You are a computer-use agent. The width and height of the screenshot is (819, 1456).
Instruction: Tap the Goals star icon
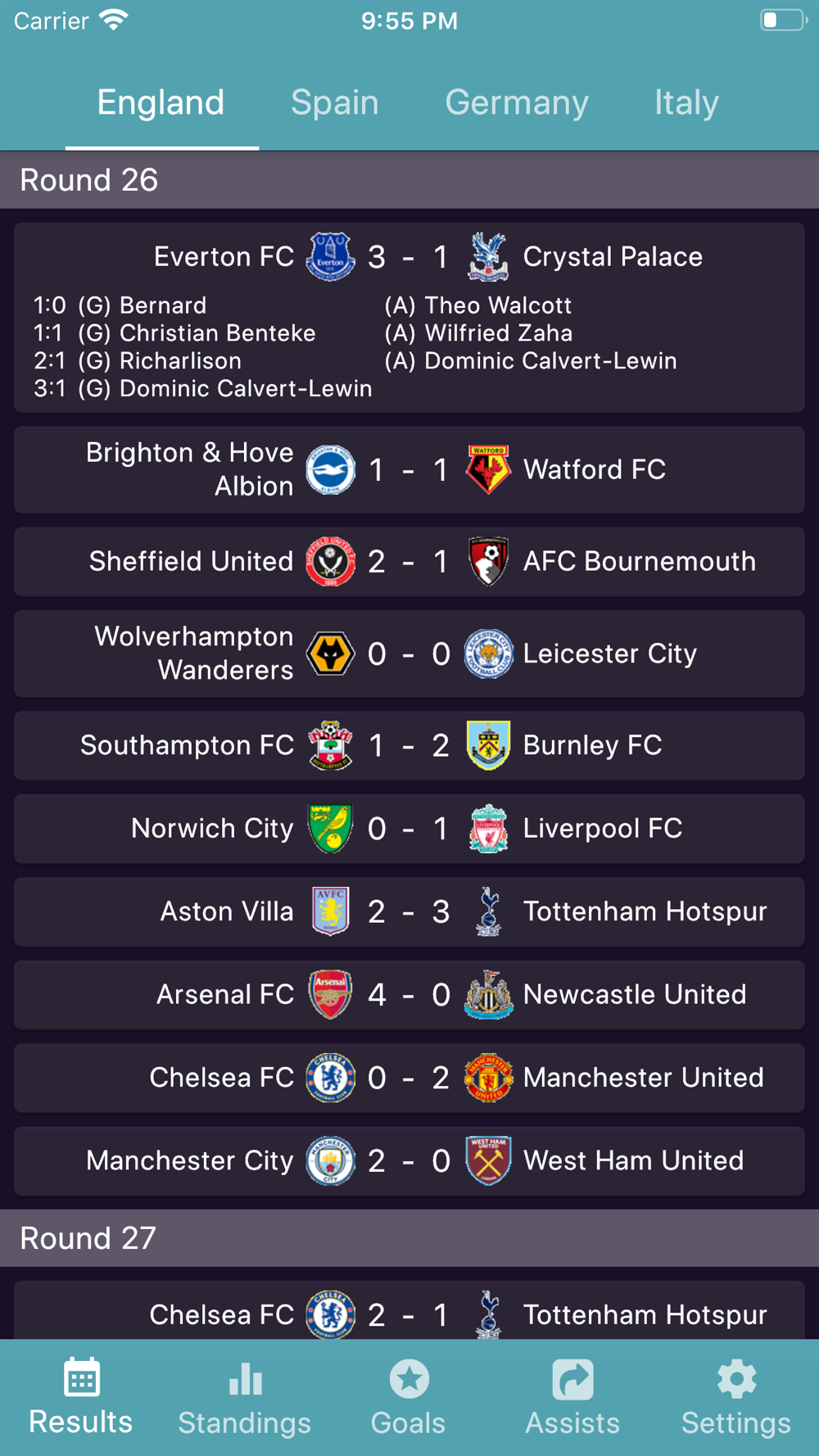409,1379
